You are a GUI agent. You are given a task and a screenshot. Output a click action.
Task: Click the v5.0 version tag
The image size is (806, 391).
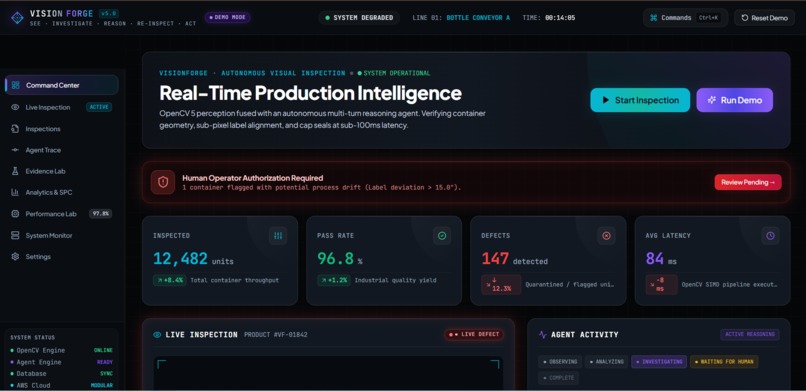point(109,14)
